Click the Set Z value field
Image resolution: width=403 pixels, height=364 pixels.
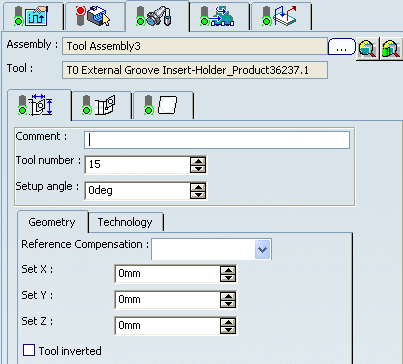[x=167, y=326]
